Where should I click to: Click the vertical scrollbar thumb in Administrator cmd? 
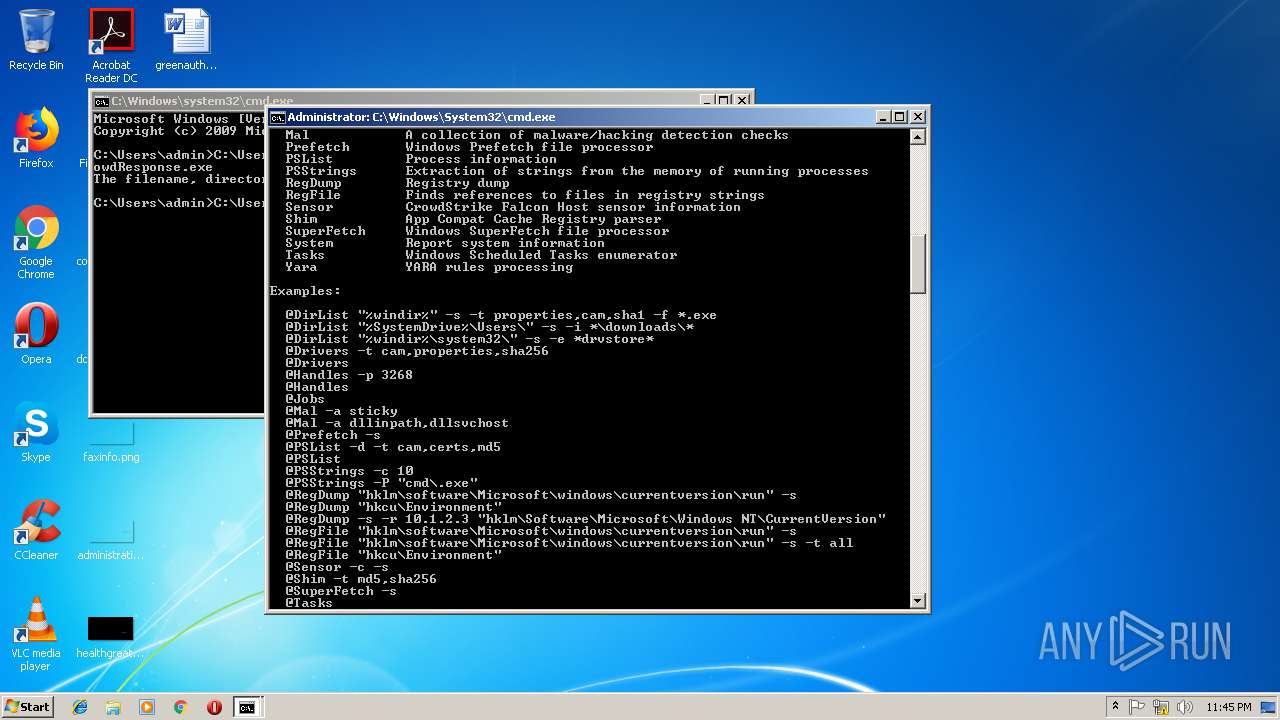tap(918, 262)
